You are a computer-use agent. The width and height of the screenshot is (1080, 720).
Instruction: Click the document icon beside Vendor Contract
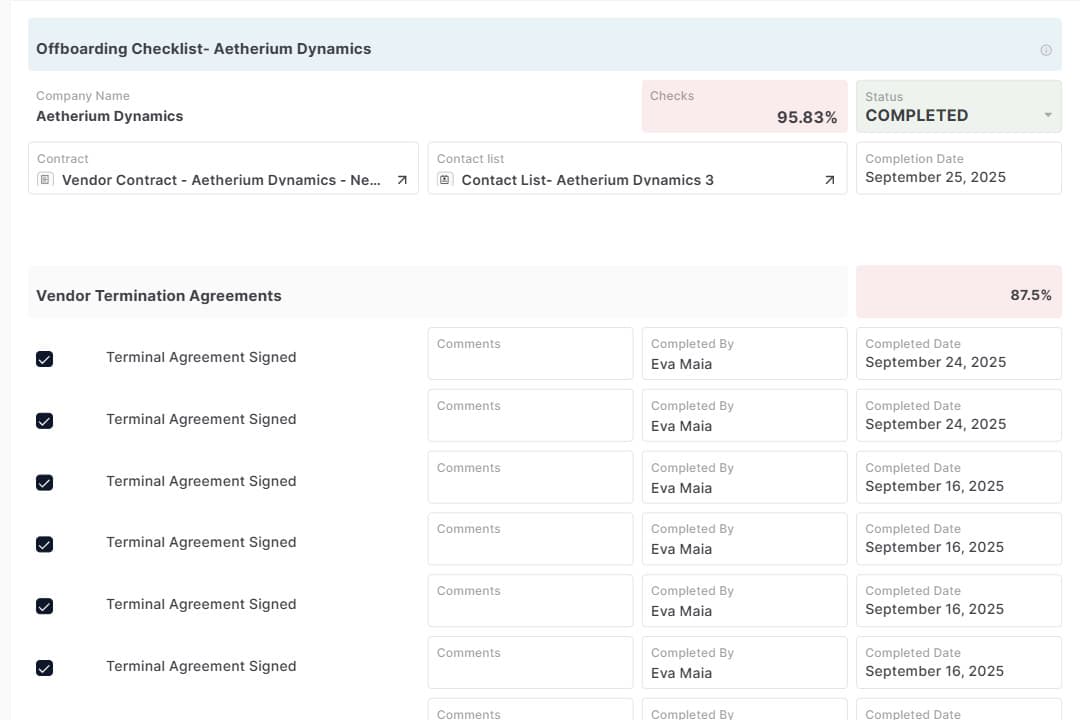(45, 180)
